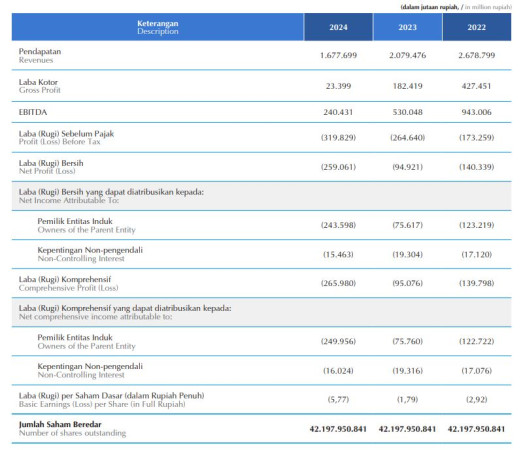The height and width of the screenshot is (450, 523).
Task: Click the 2022 column header
Action: pyautogui.click(x=477, y=27)
